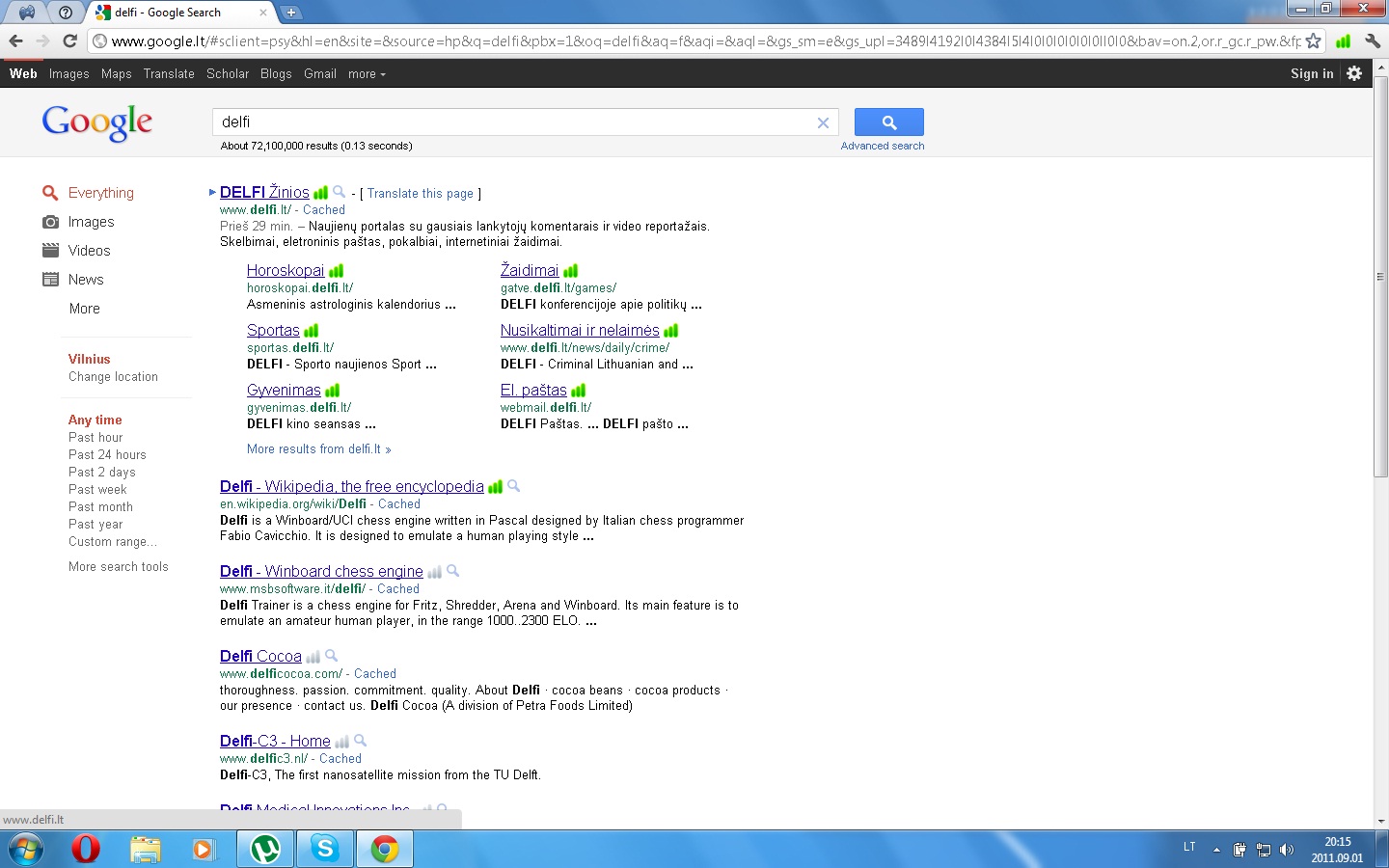Screen dimensions: 1389x868
Task: Filter results by Past 24 hours
Action: [107, 455]
